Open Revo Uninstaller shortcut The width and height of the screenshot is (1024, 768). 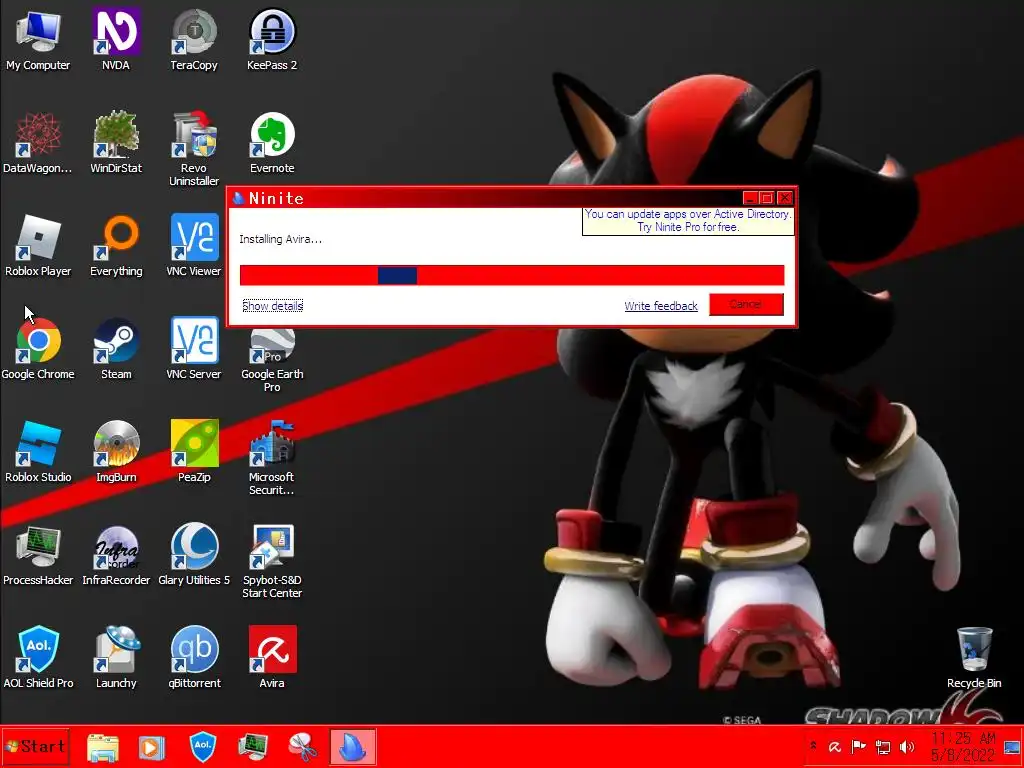194,149
